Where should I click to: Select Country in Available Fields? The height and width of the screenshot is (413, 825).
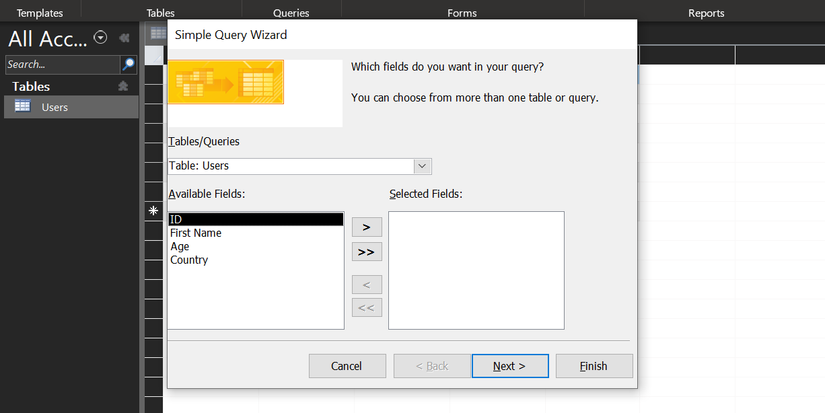(256, 260)
